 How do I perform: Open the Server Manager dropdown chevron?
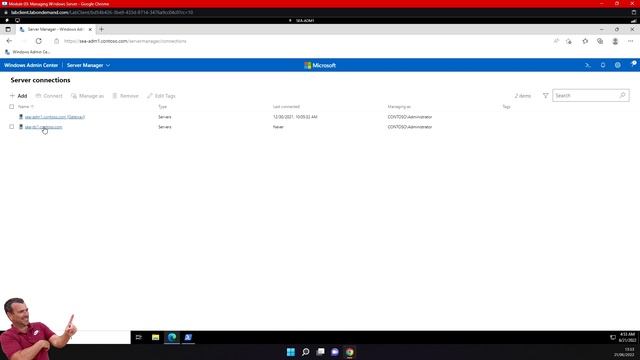[108, 65]
